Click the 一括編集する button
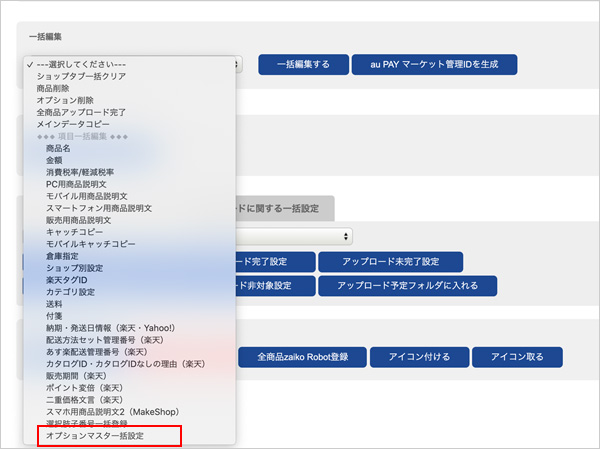600x449 pixels. coord(302,65)
